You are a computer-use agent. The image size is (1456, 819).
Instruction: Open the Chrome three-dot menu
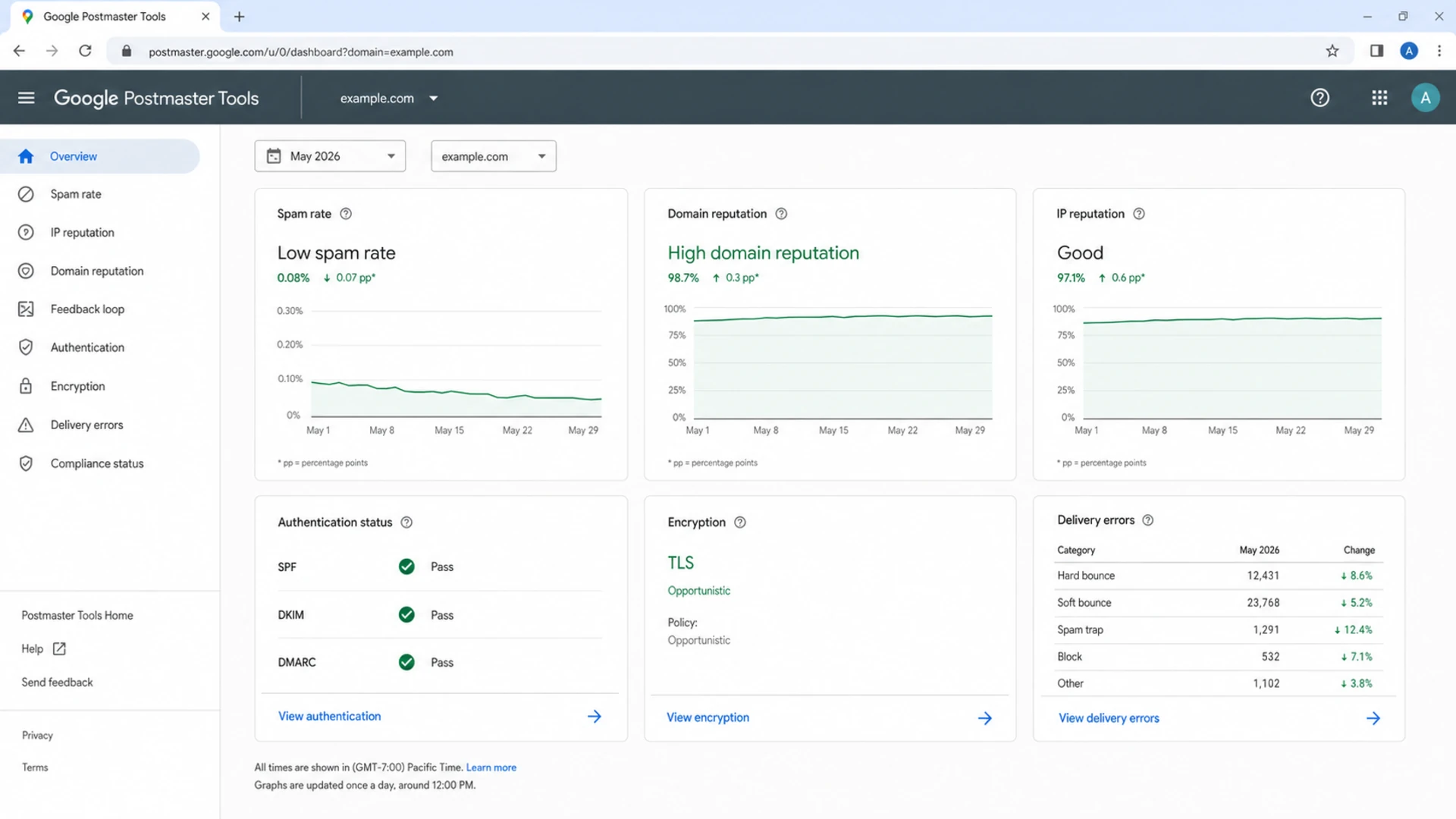[1439, 52]
